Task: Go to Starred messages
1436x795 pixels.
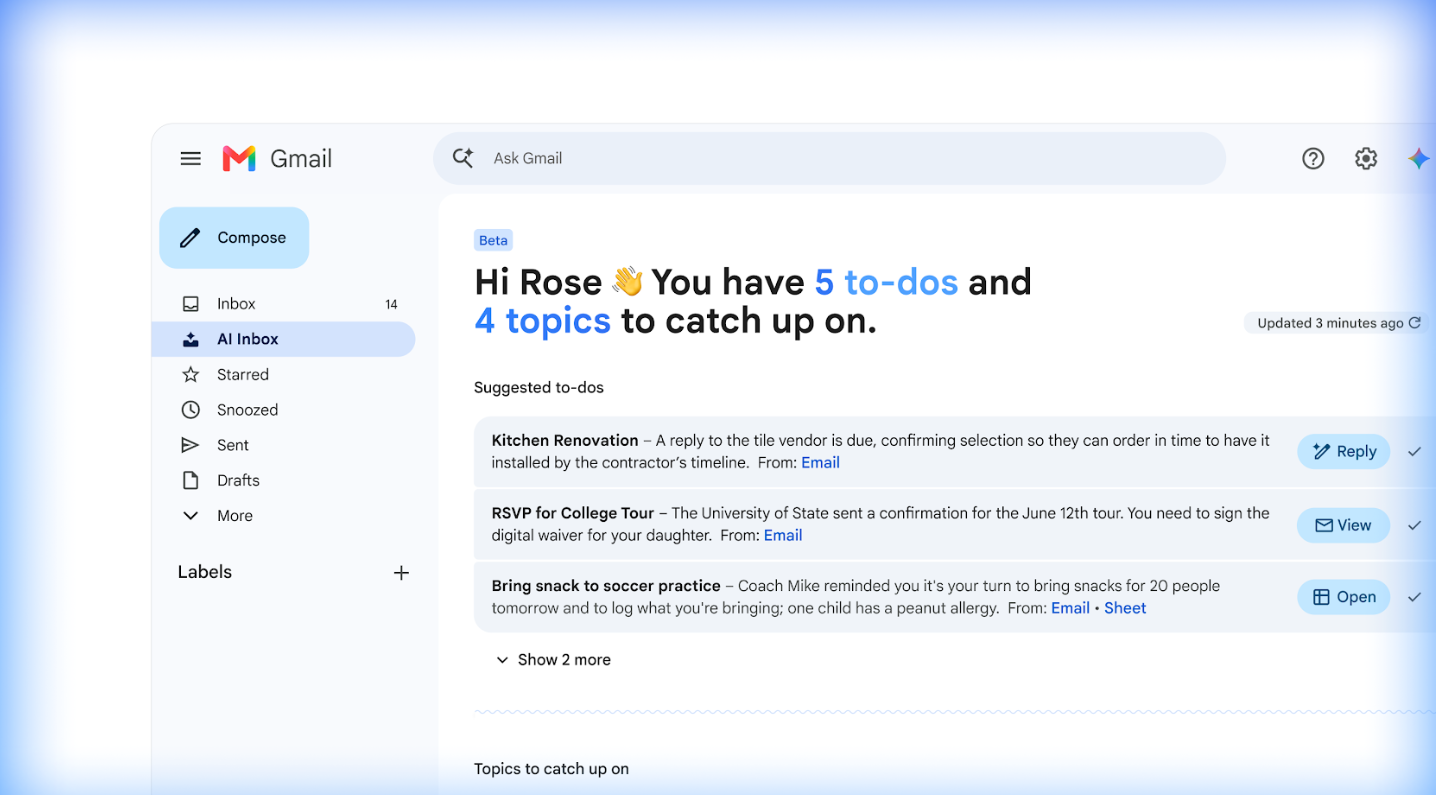Action: click(x=283, y=374)
